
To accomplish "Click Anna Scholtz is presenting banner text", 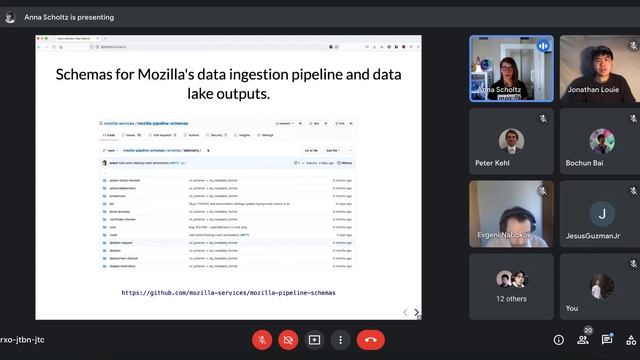I will point(69,17).
